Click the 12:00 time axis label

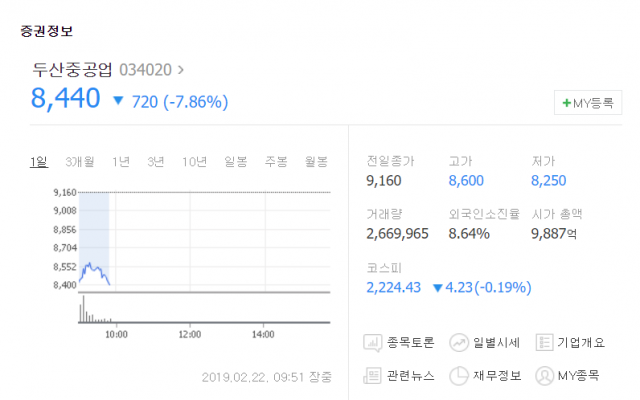pos(190,335)
